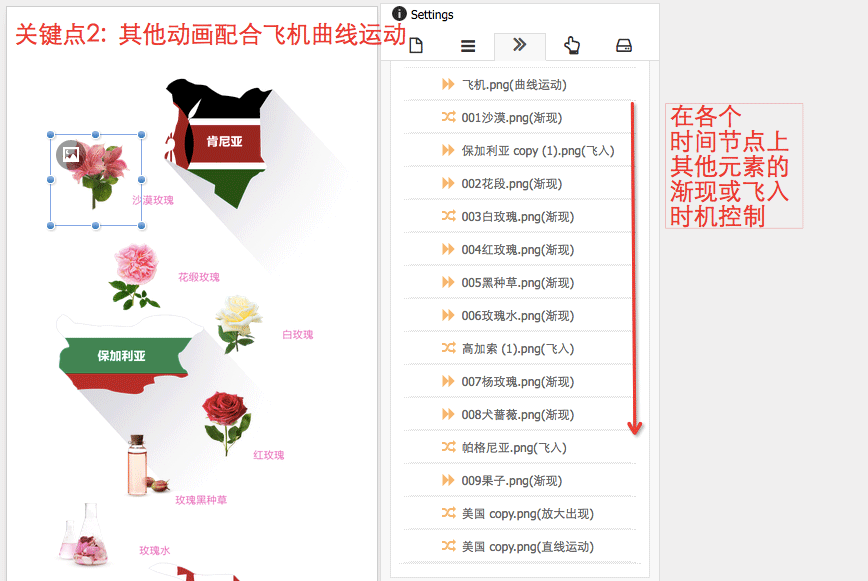Click play icon beside 飞机.png(曲线运动)
868x581 pixels.
[448, 84]
